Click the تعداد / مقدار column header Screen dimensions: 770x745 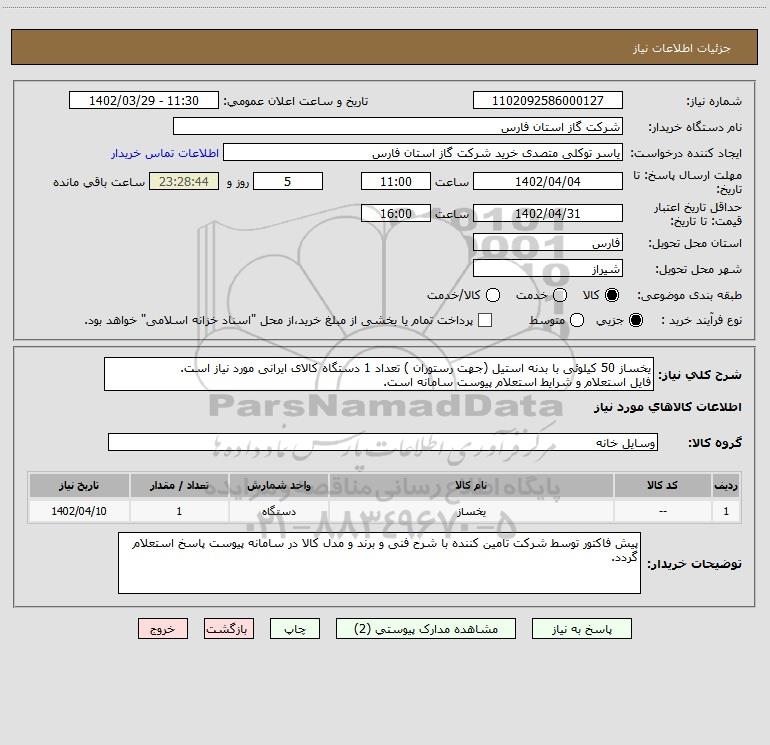coord(179,486)
